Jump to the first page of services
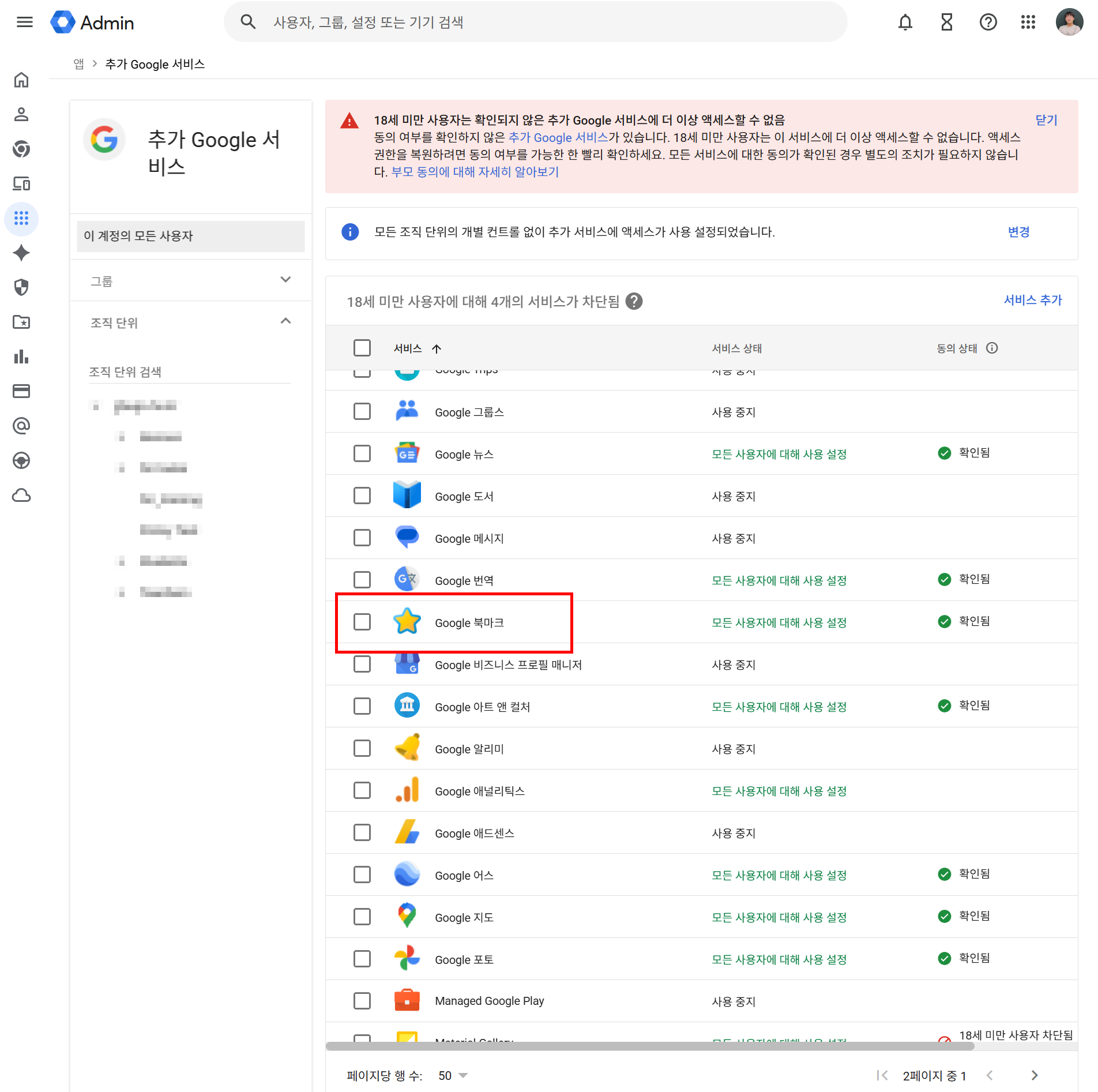The image size is (1098, 1092). tap(882, 1075)
